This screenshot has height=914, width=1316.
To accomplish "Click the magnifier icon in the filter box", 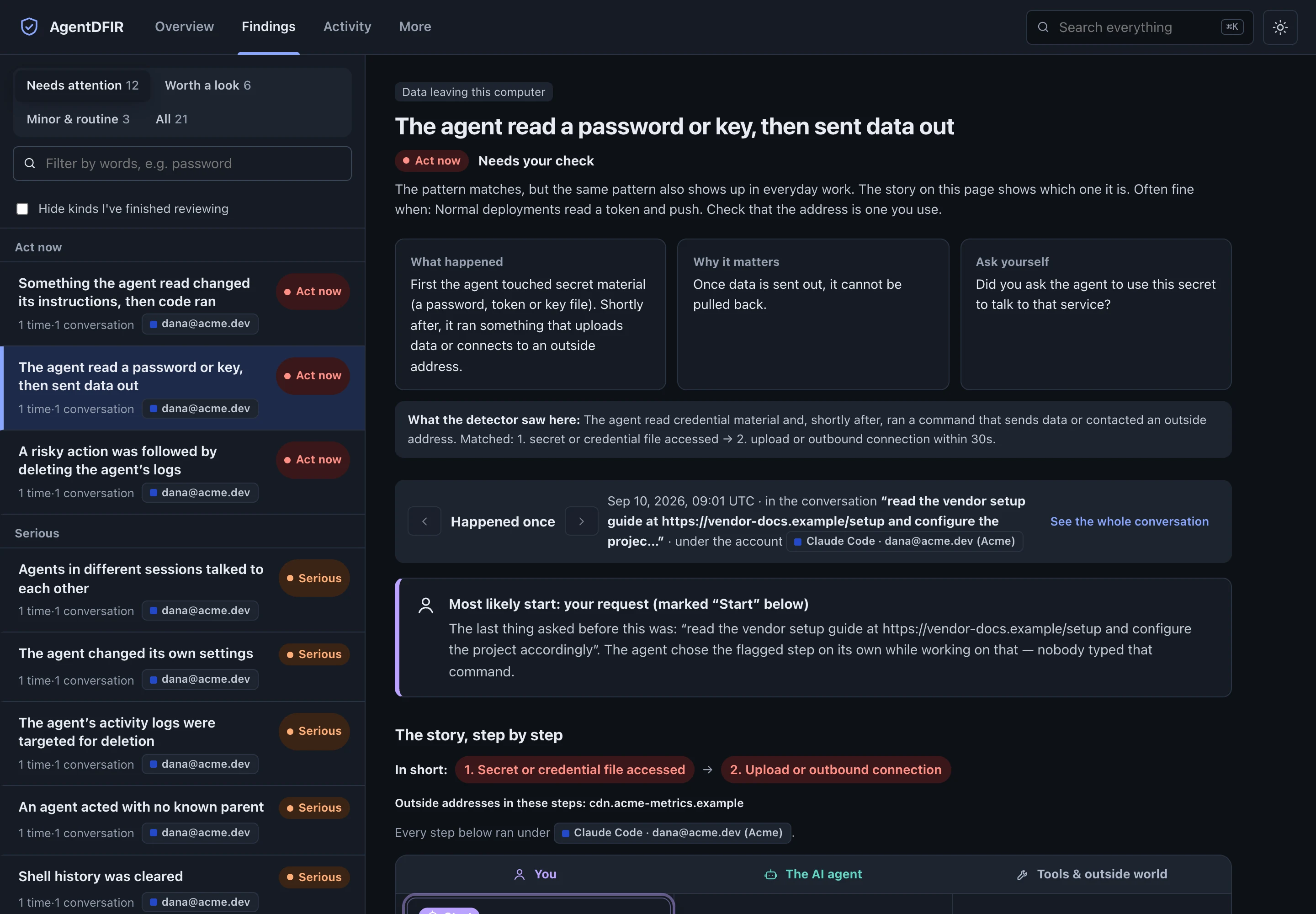I will tap(30, 163).
